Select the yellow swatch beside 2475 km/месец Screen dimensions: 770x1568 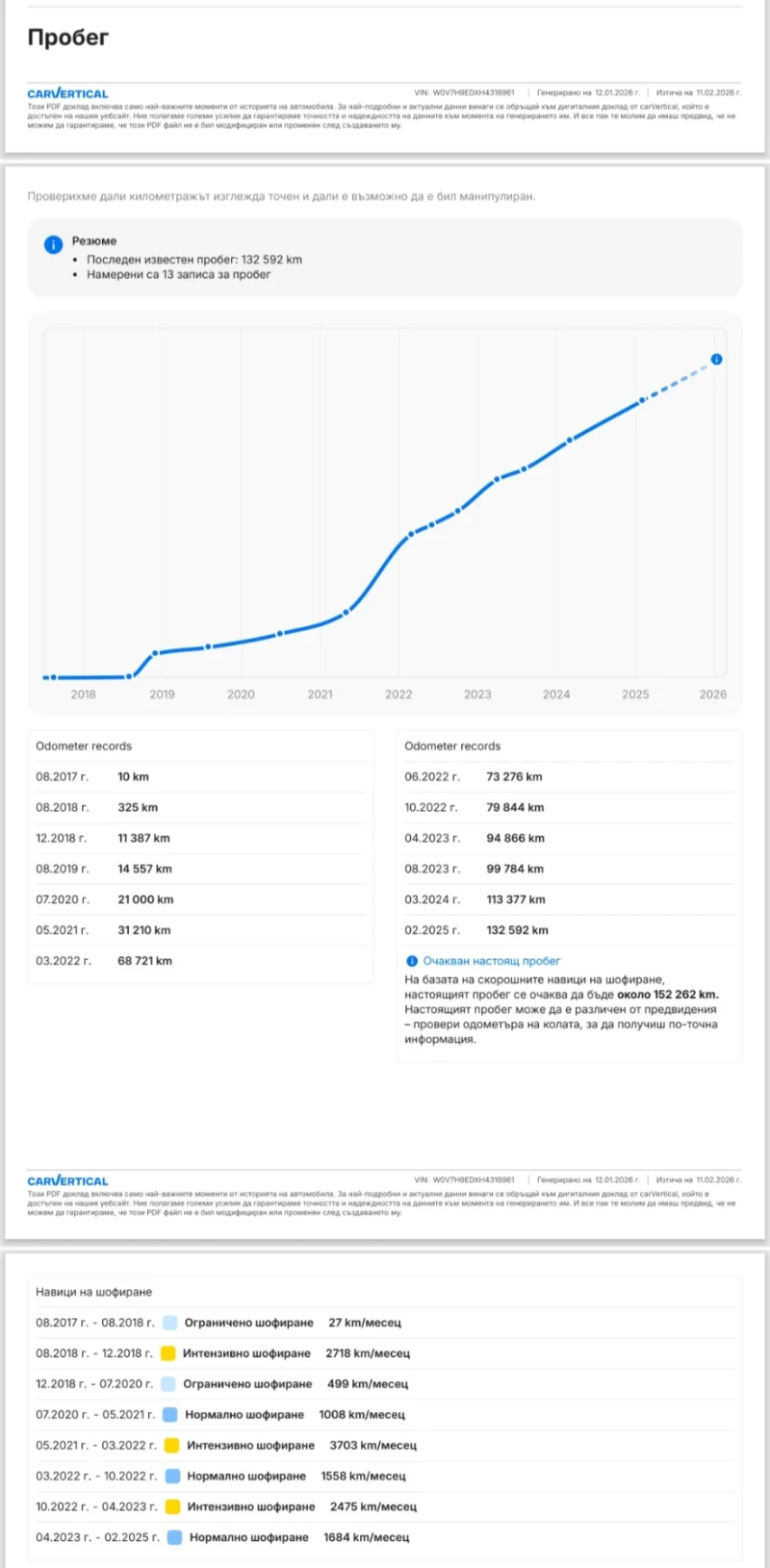(x=172, y=1506)
